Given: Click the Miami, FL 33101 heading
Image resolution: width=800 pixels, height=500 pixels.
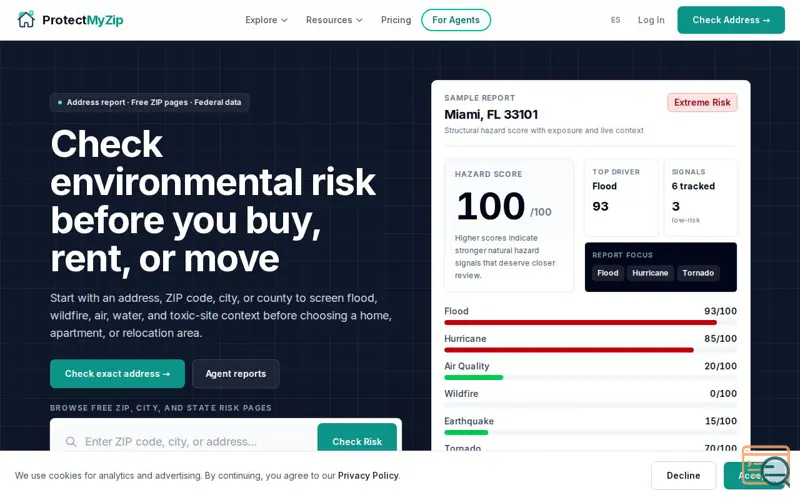Looking at the screenshot, I should pyautogui.click(x=491, y=114).
